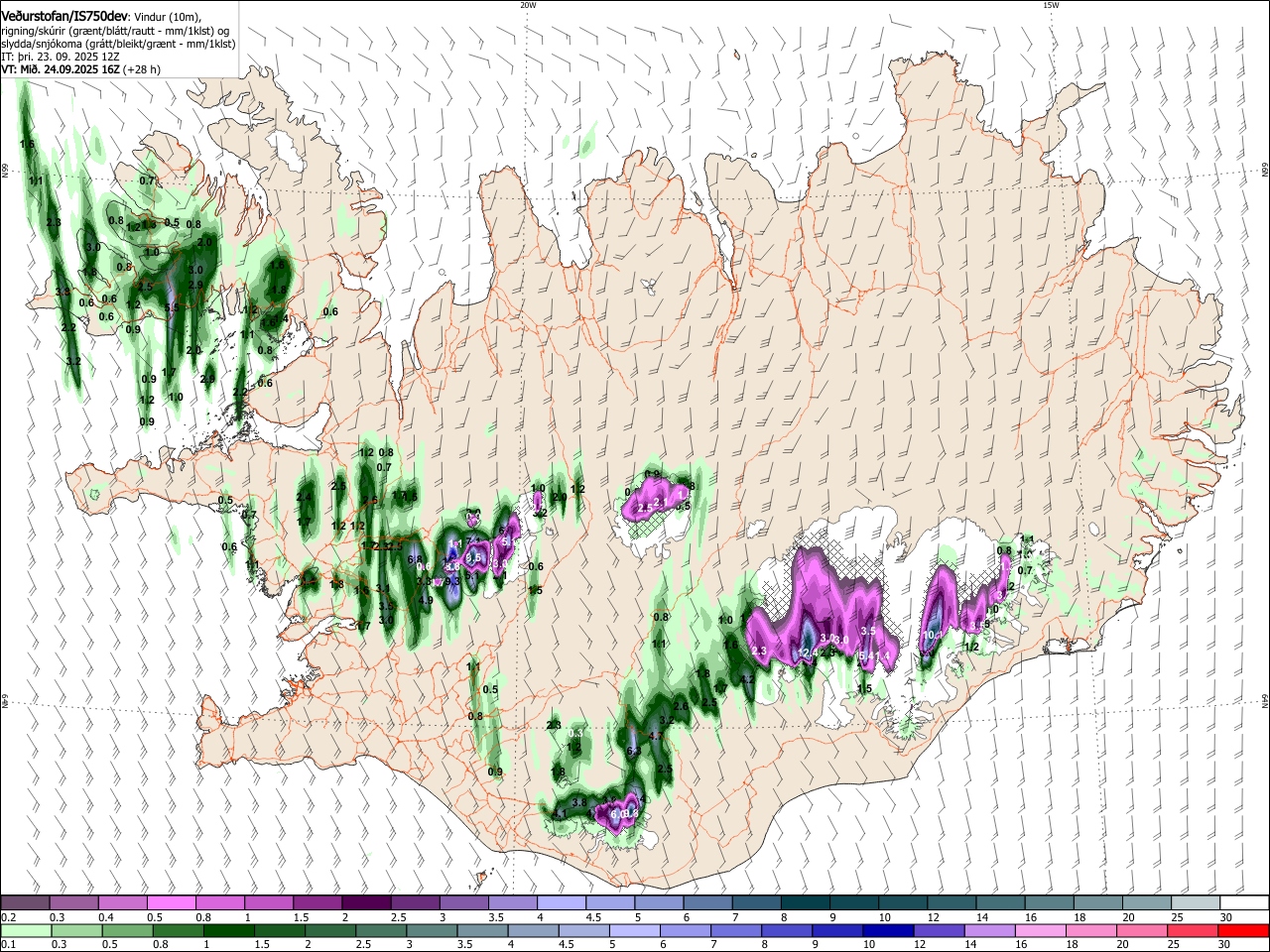Click the 20W longitude label
Viewport: 1270px width, 952px height.
pos(527,5)
